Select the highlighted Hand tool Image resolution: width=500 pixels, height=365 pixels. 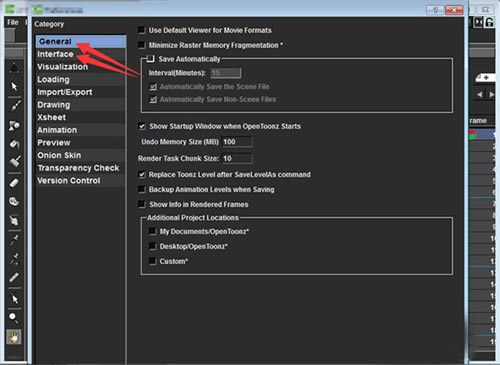[14, 337]
